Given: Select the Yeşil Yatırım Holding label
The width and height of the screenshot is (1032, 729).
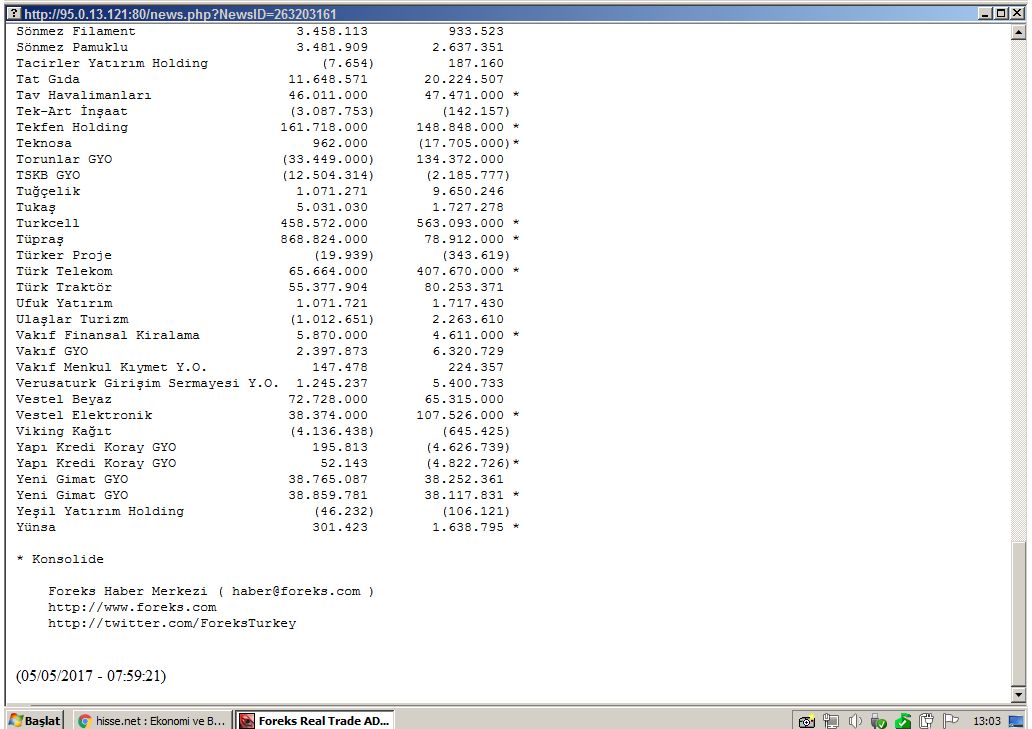Looking at the screenshot, I should tap(100, 511).
